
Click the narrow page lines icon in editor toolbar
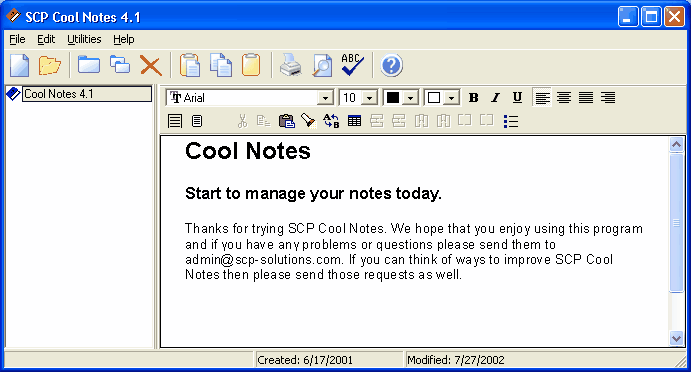click(x=197, y=121)
